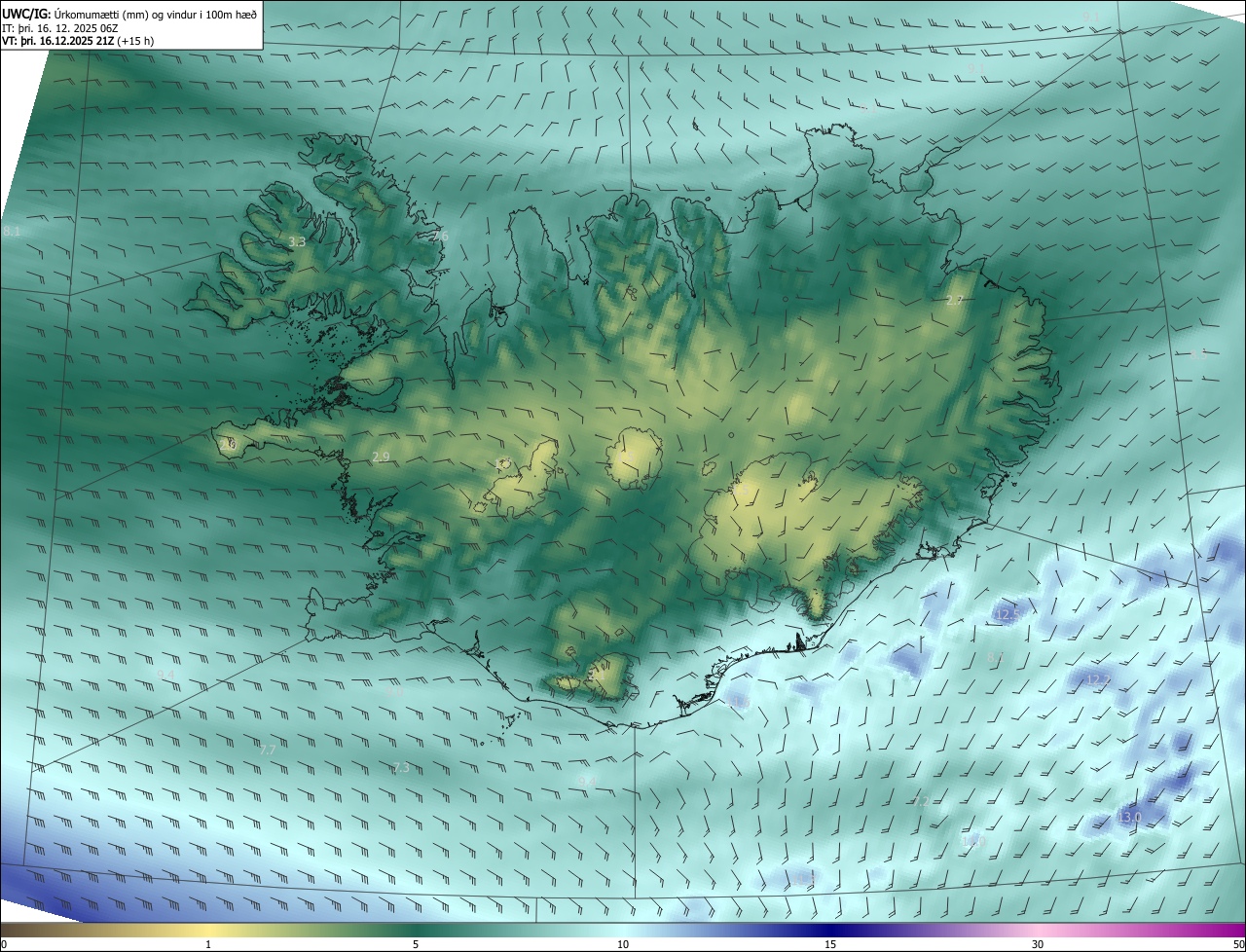The image size is (1246, 952).
Task: Click the 2.7 value in northeast Iceland
Action: point(954,301)
